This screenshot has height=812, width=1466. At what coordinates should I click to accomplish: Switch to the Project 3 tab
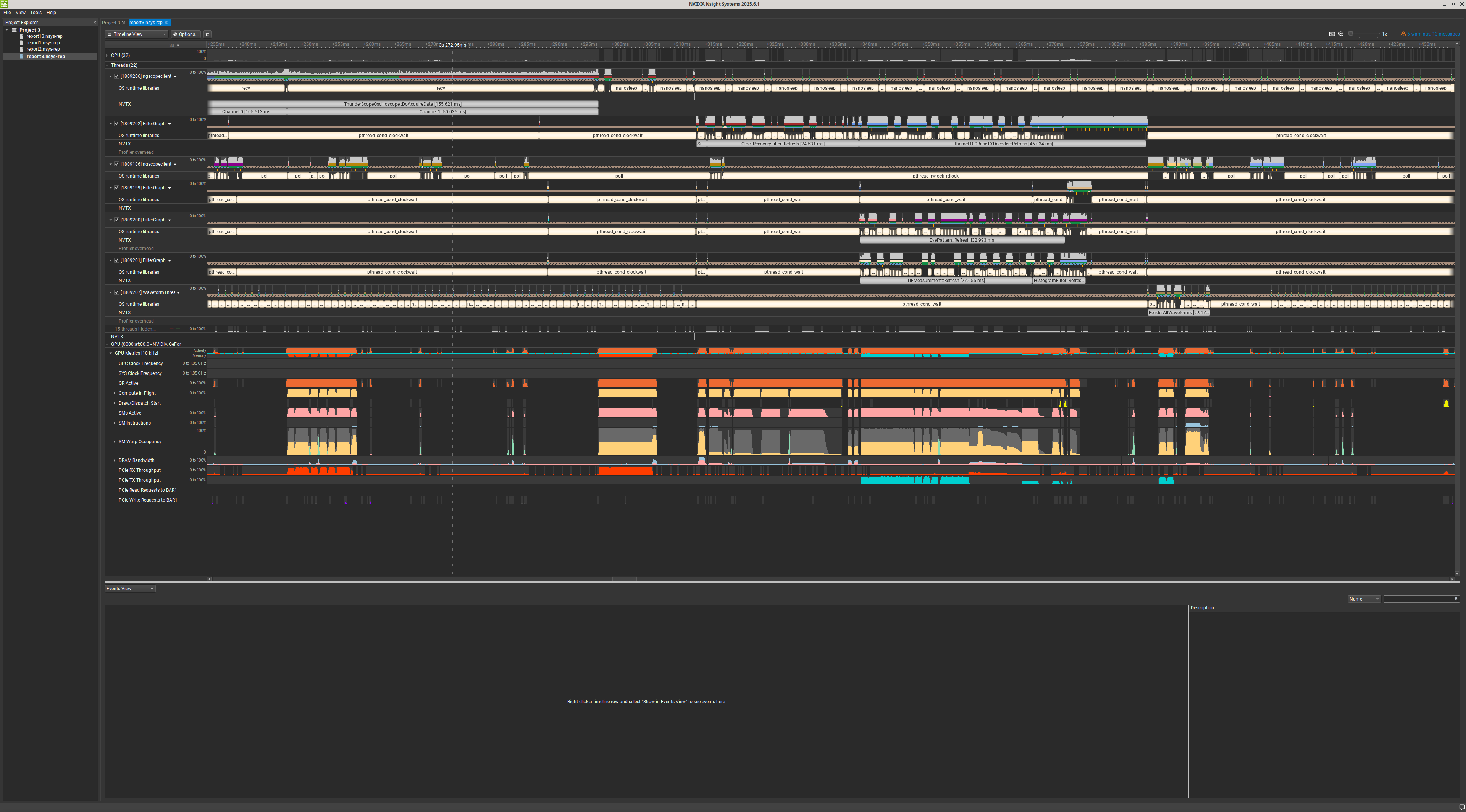click(110, 23)
